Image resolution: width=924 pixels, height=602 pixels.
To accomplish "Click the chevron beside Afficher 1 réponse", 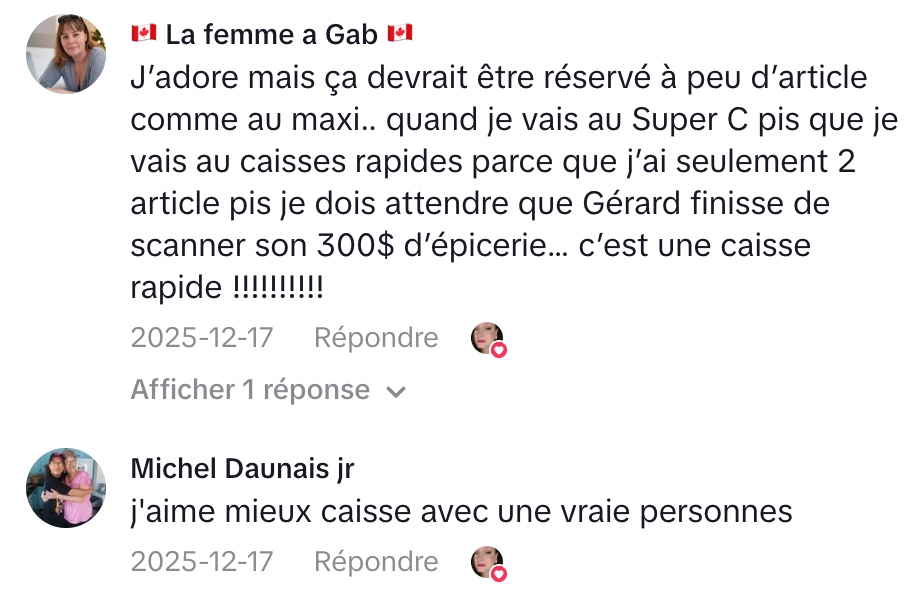I will [x=396, y=391].
